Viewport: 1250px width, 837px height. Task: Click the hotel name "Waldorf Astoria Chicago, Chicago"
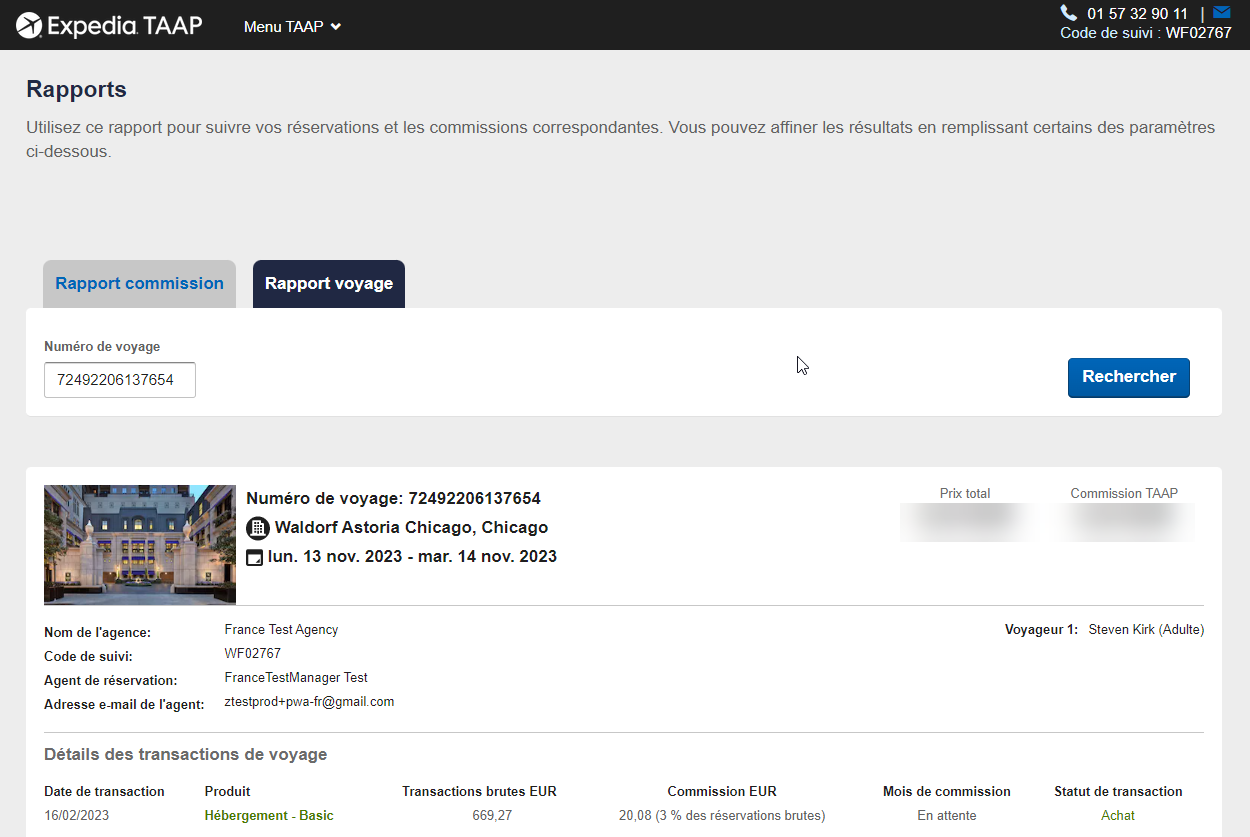click(x=411, y=528)
